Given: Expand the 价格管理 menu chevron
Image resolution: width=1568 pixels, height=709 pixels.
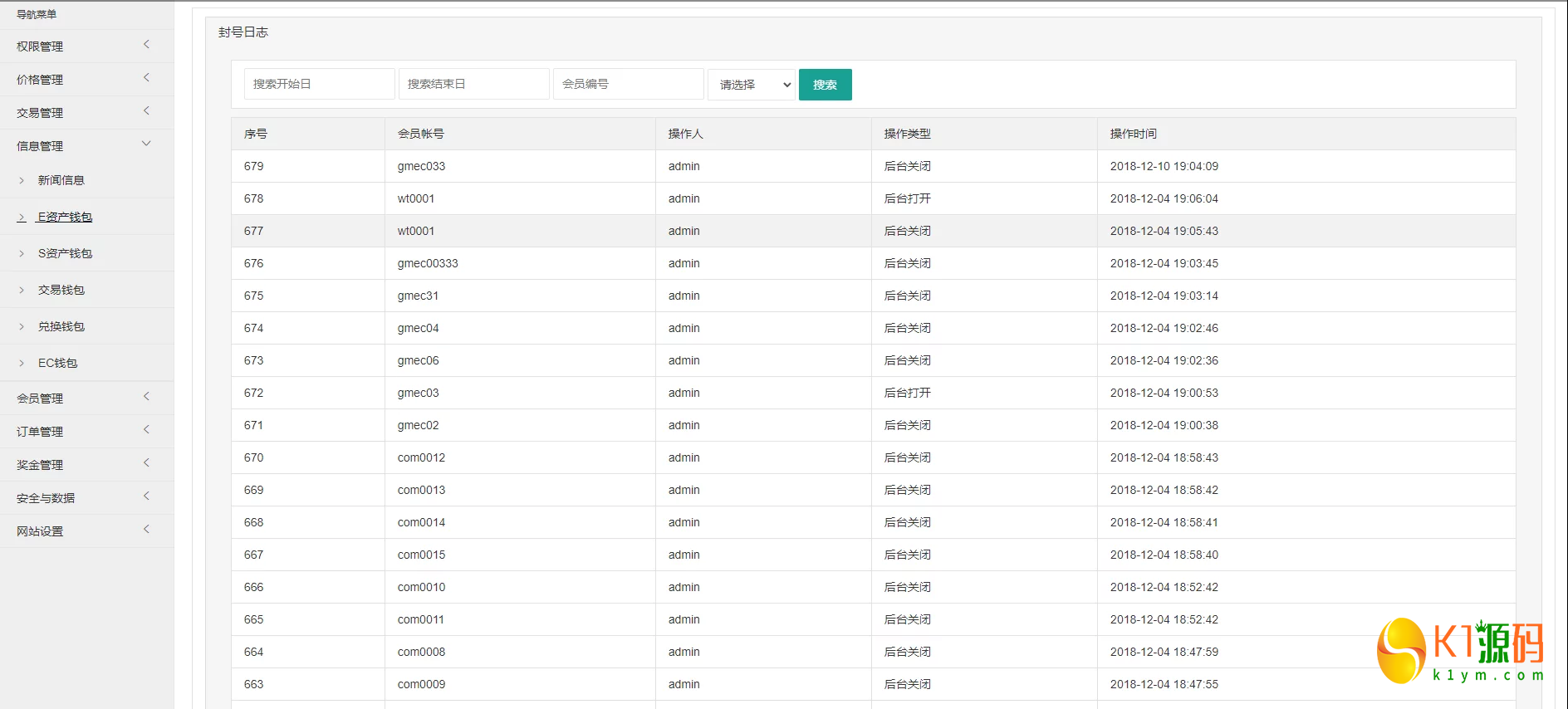Looking at the screenshot, I should [x=147, y=78].
